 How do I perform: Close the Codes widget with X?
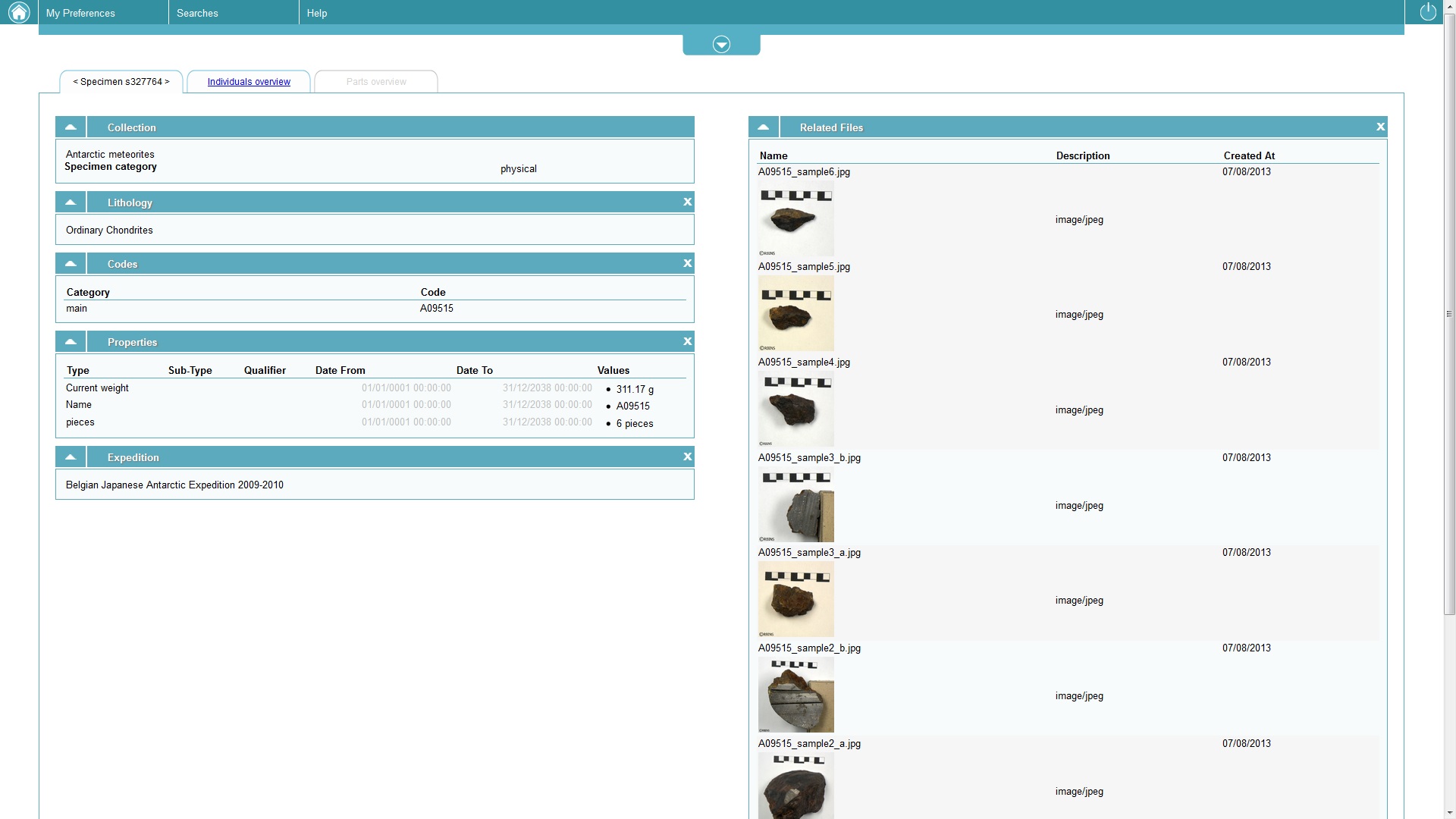[687, 263]
